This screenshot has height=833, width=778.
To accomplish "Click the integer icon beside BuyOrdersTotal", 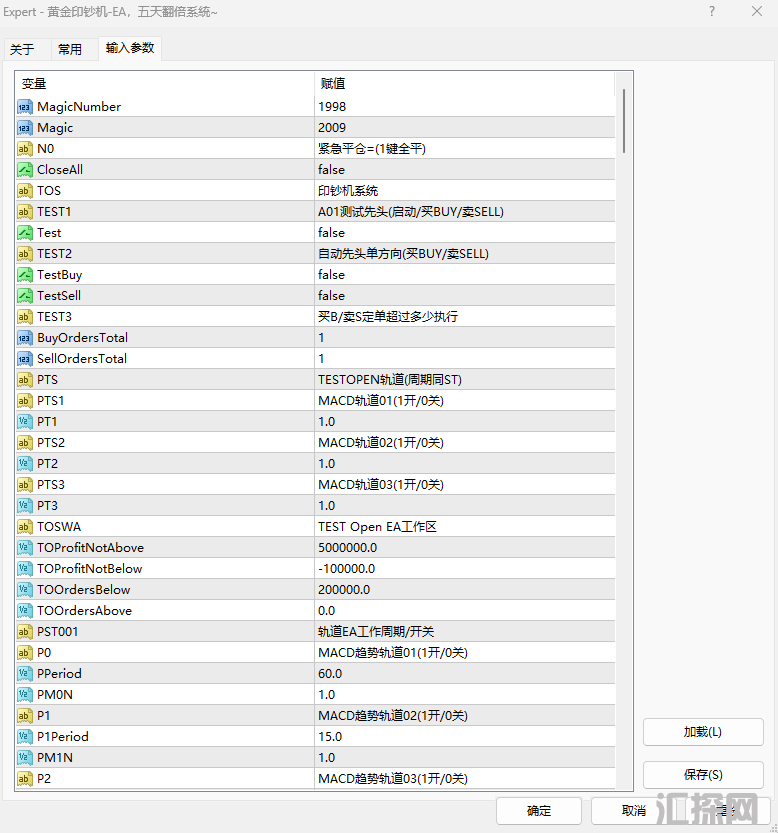I will click(x=25, y=338).
